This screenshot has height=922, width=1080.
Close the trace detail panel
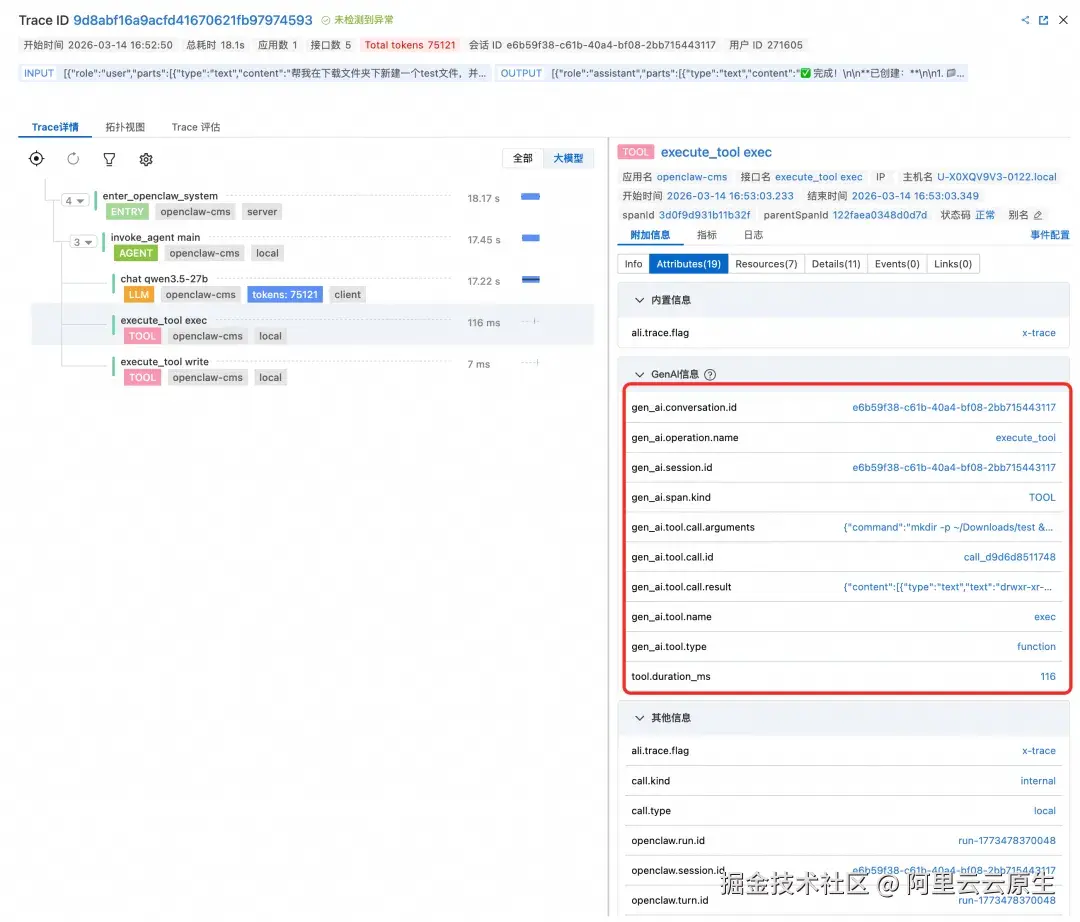point(1063,20)
